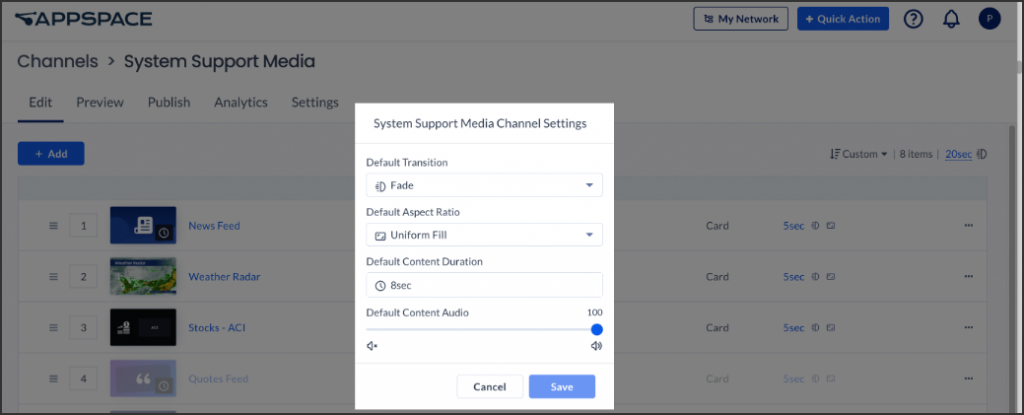Click the Default Content Duration field 8sec

click(x=484, y=285)
